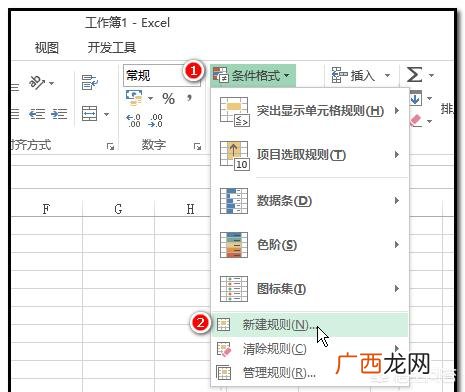Viewport: 465px width, 392px height.
Task: Expand the Insert (插入) dropdown arrow
Action: pos(387,75)
